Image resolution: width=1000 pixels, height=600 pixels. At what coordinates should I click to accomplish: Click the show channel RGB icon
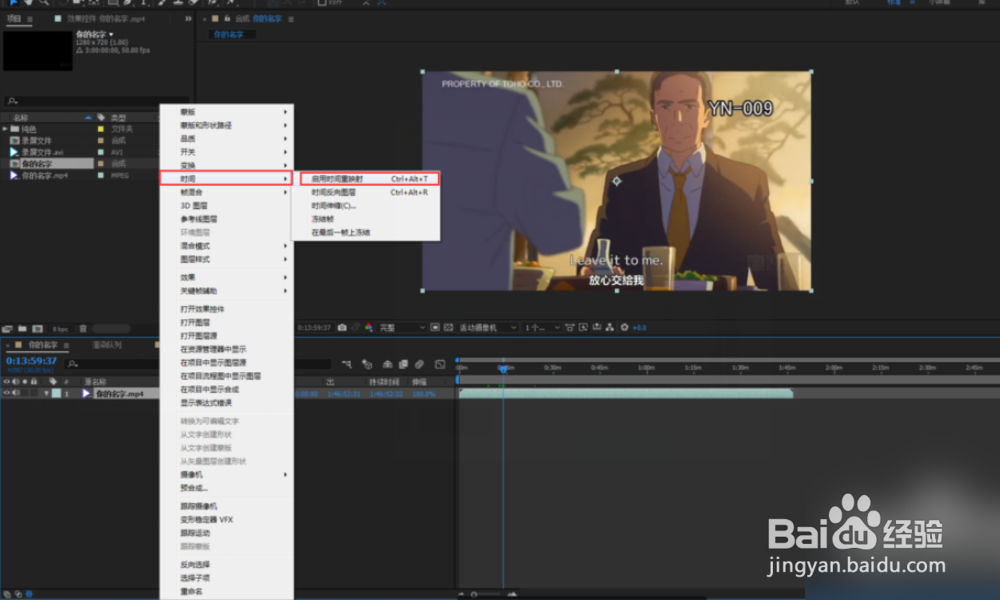point(369,328)
